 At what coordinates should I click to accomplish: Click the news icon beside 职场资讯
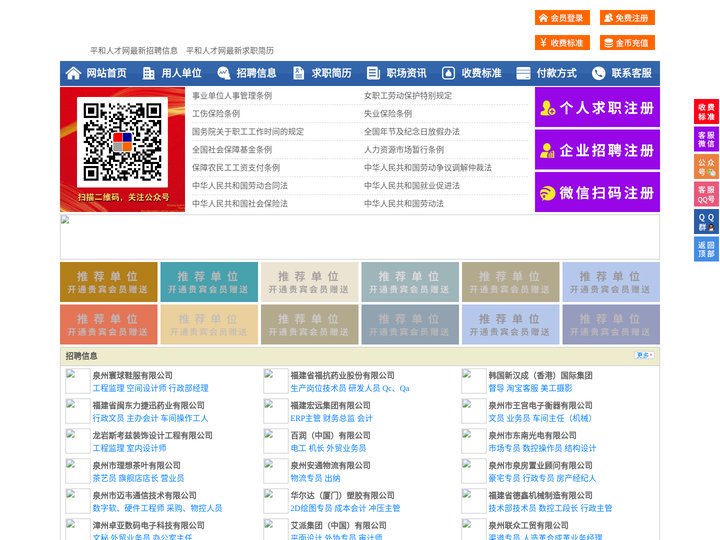click(373, 73)
